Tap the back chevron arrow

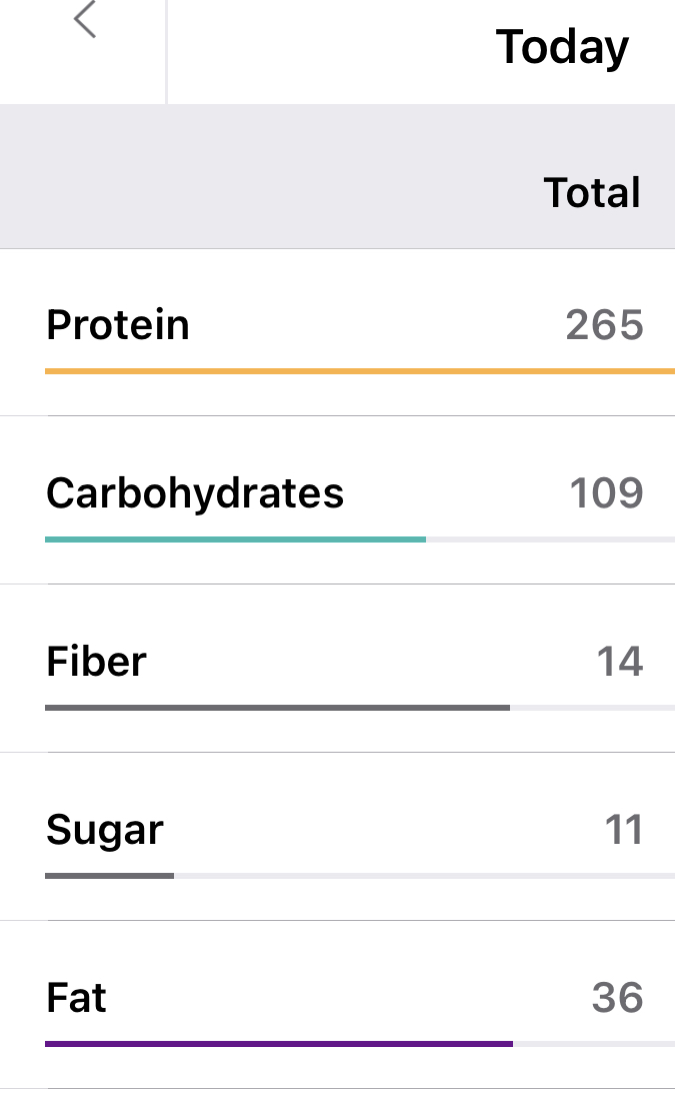[x=85, y=21]
